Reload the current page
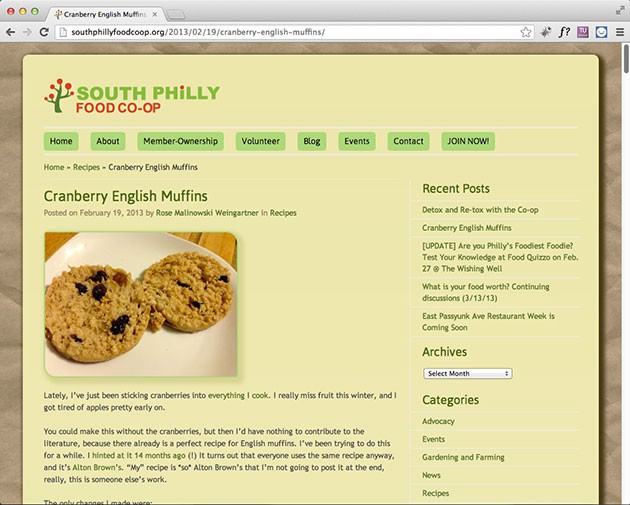 (44, 32)
